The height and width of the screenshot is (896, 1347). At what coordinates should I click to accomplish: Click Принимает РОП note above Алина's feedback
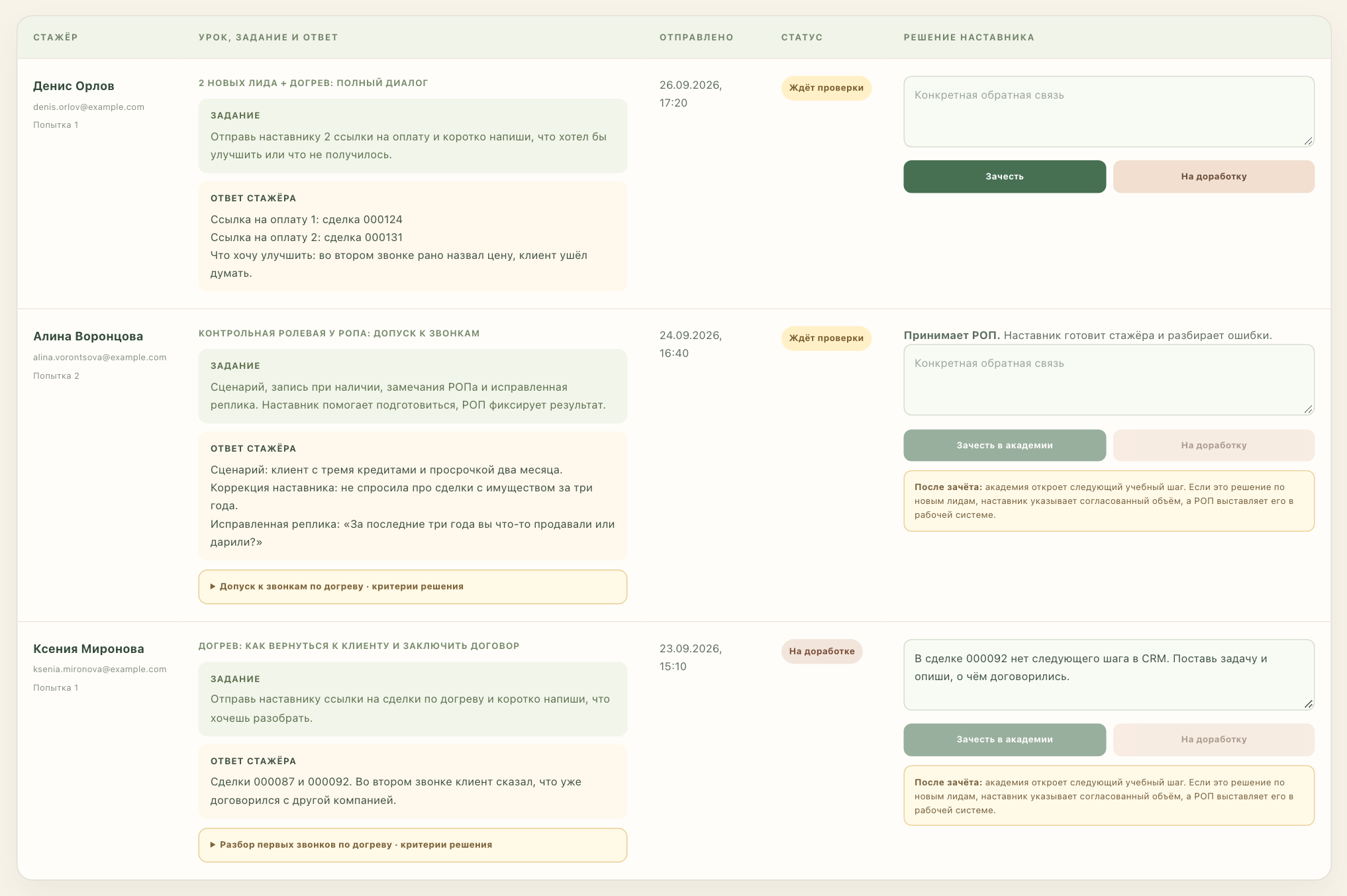coord(1087,335)
